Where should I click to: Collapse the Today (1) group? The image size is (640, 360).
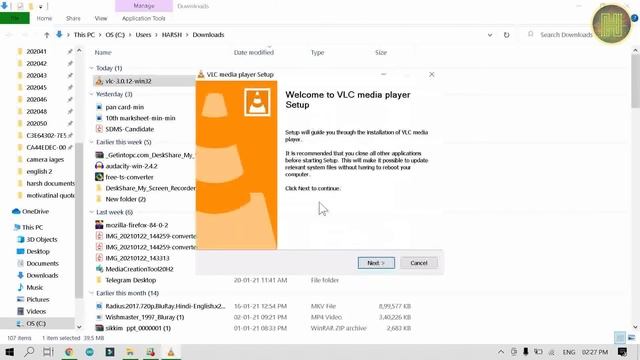tap(91, 68)
